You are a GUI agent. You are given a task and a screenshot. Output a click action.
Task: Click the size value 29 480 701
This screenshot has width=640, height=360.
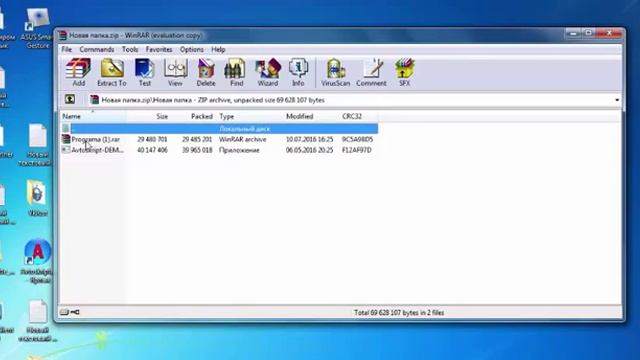tap(152, 139)
